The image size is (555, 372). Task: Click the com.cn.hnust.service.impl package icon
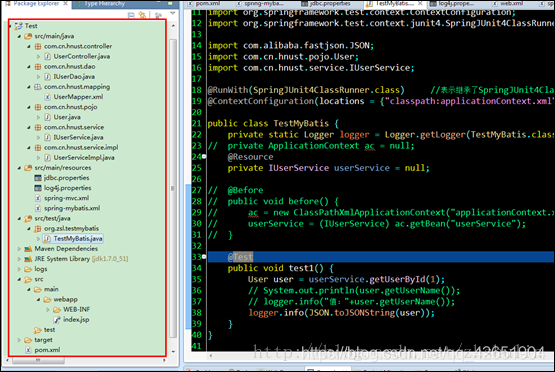click(38, 148)
